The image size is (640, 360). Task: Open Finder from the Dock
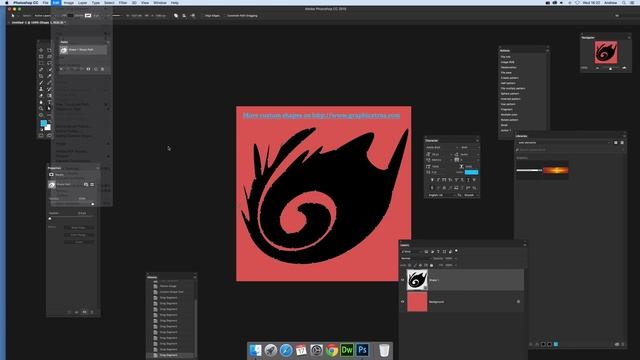click(x=256, y=350)
